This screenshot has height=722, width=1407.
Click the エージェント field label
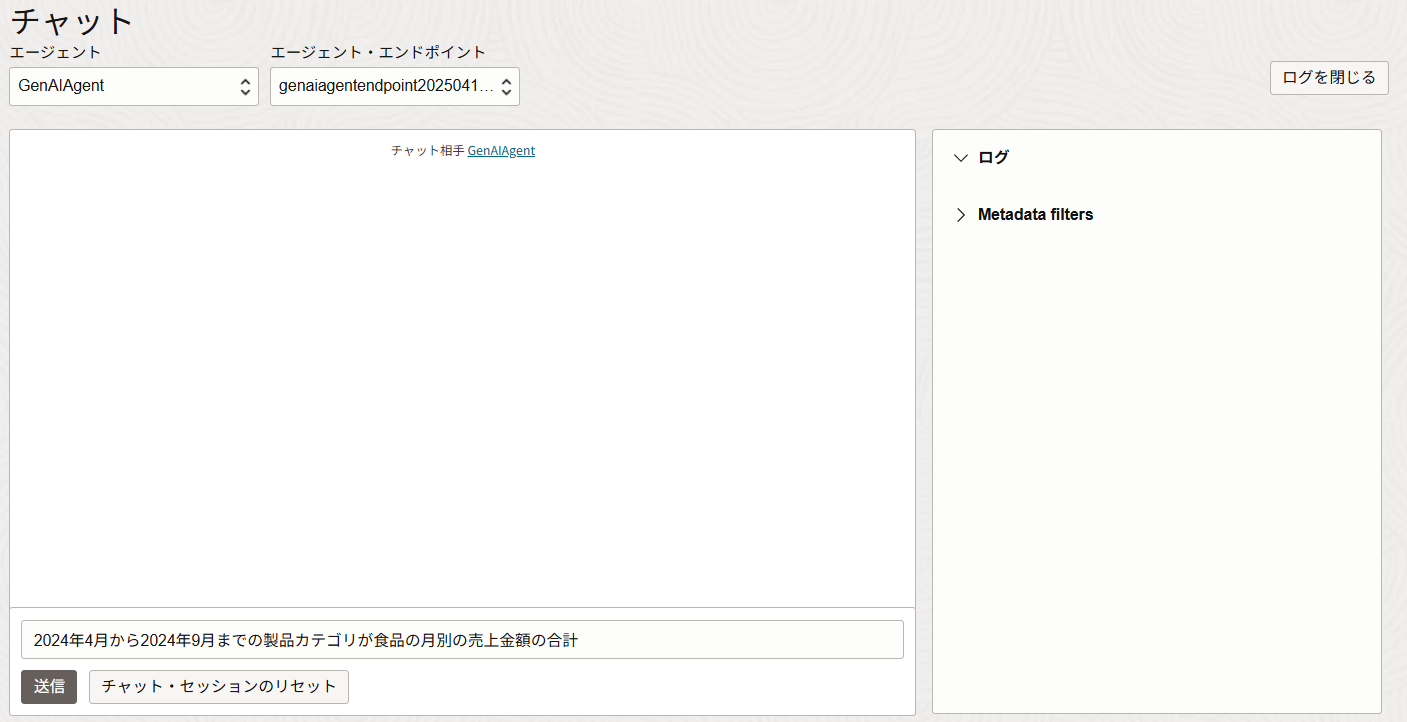(x=55, y=52)
